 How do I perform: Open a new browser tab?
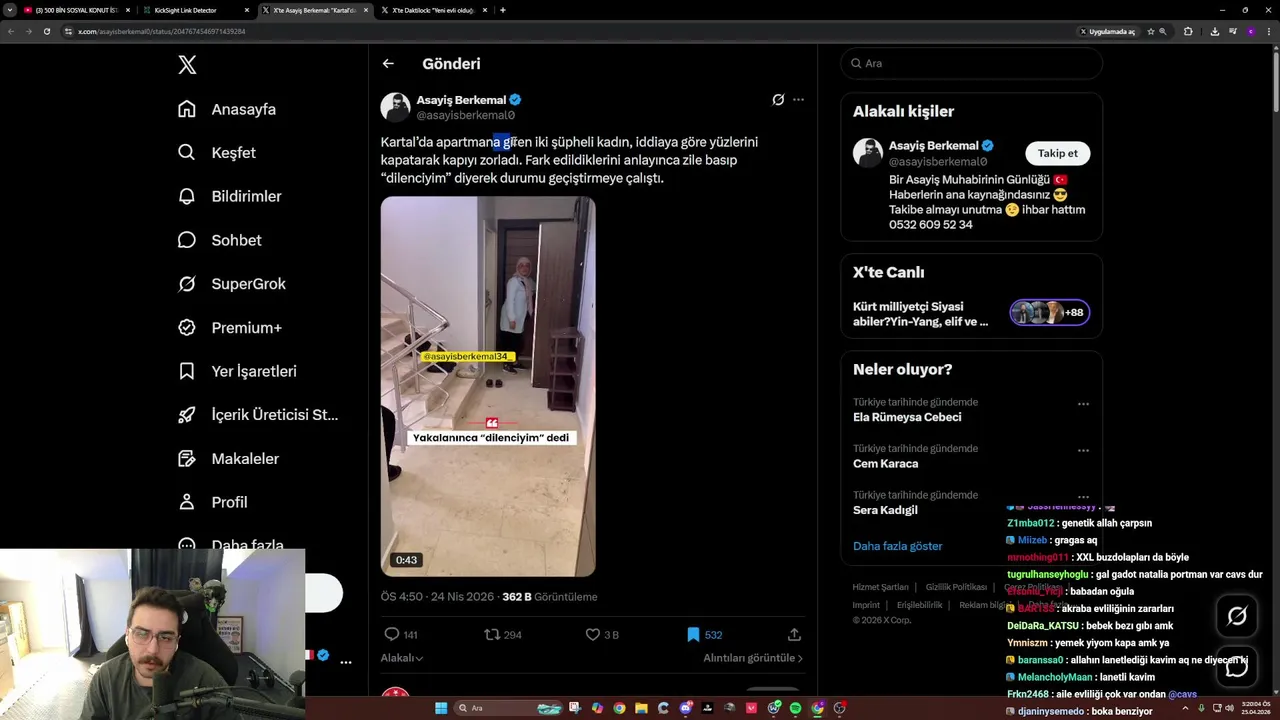coord(502,10)
